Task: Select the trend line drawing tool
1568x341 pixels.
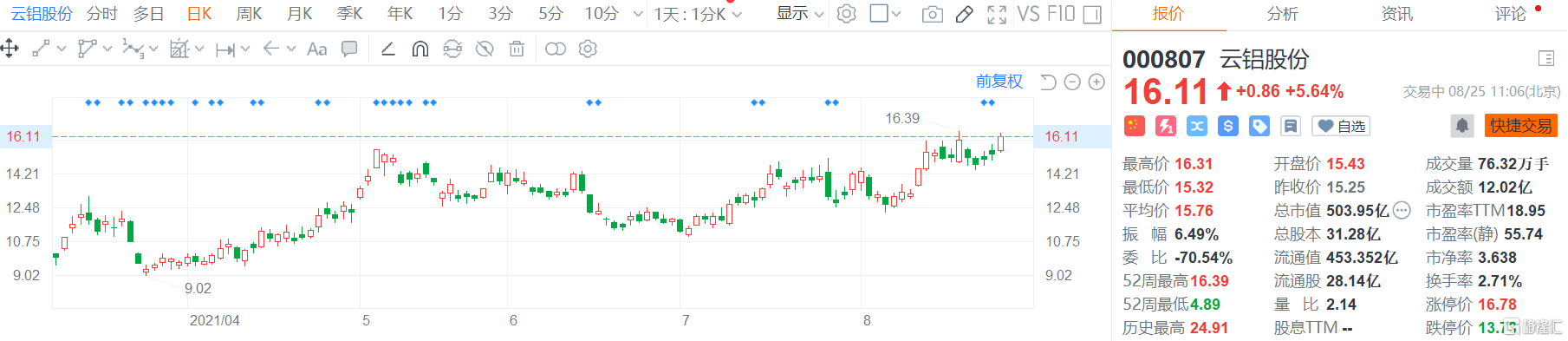Action: point(41,49)
